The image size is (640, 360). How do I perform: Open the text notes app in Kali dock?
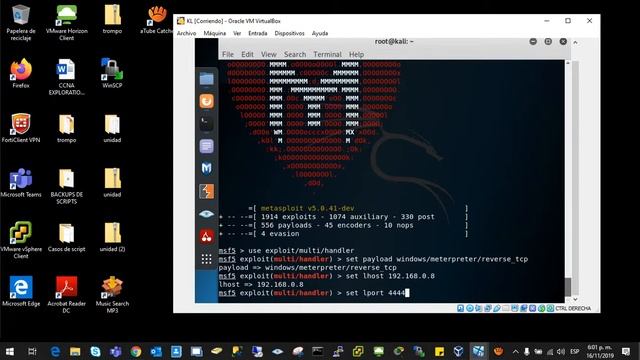click(x=207, y=146)
